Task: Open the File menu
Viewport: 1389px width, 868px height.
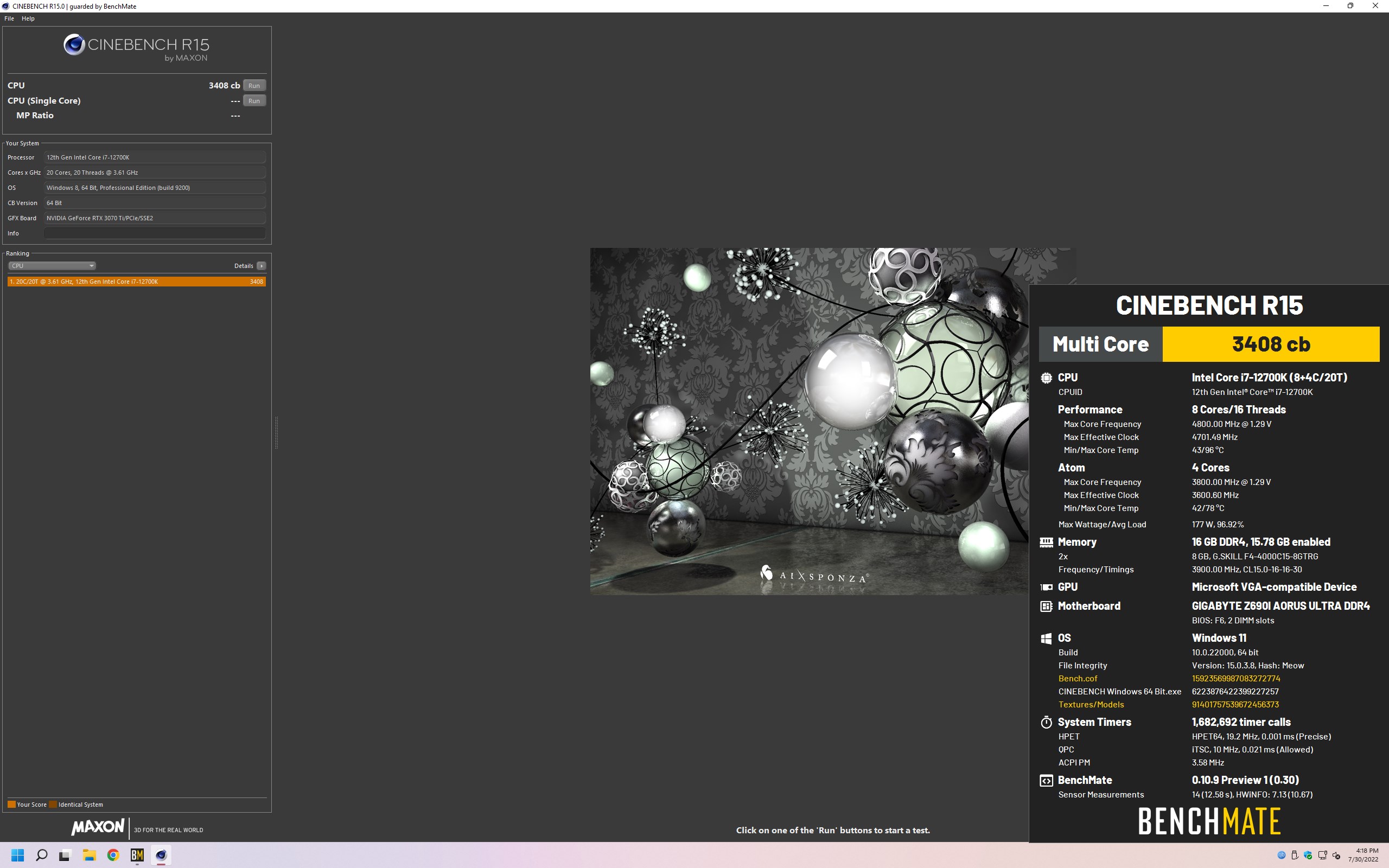Action: (9, 18)
